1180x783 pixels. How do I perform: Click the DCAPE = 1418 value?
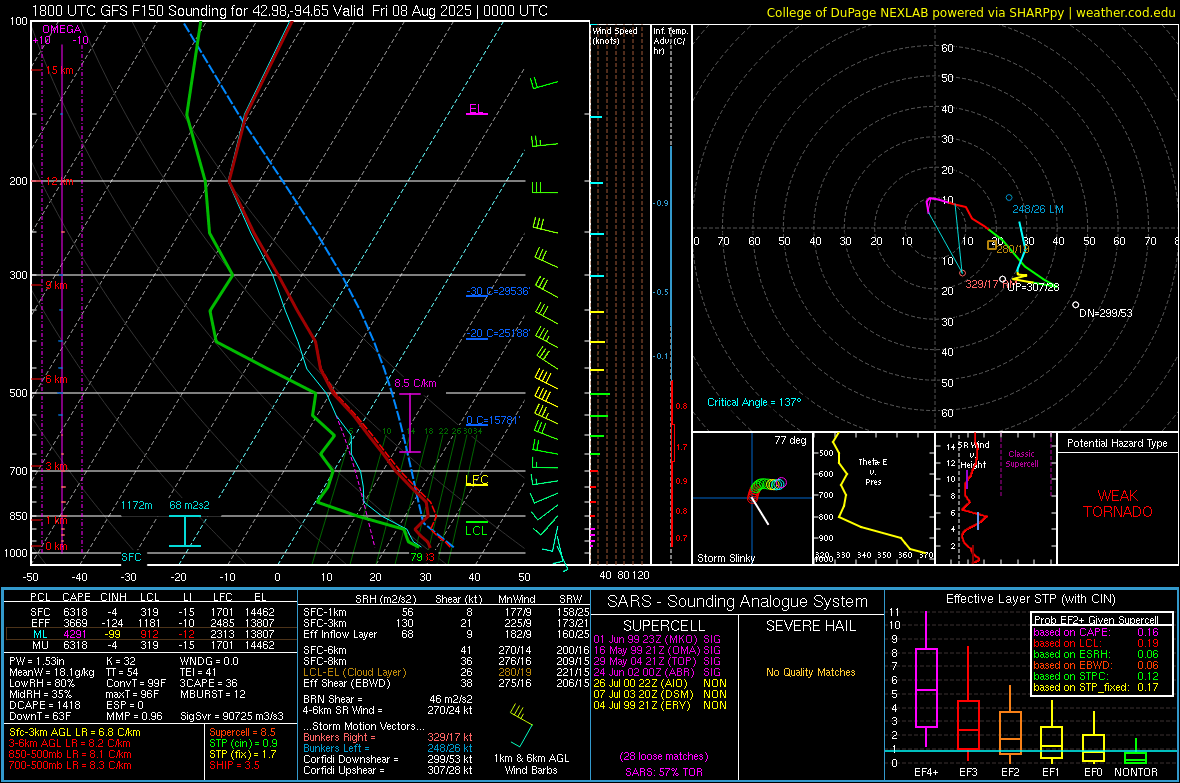point(44,705)
